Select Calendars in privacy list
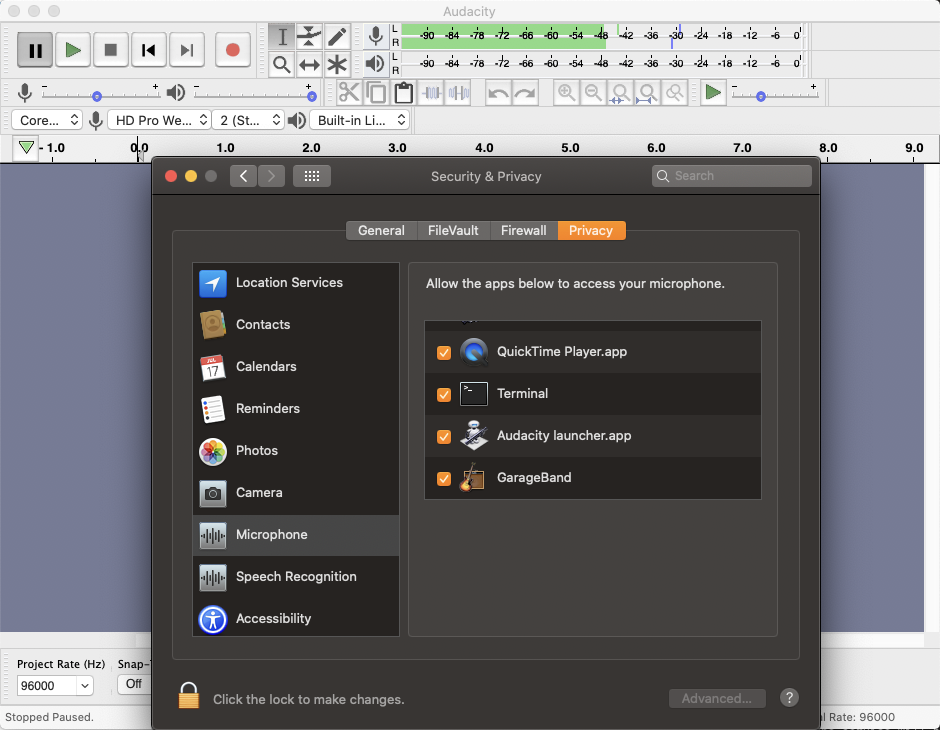This screenshot has width=940, height=730. (x=296, y=367)
